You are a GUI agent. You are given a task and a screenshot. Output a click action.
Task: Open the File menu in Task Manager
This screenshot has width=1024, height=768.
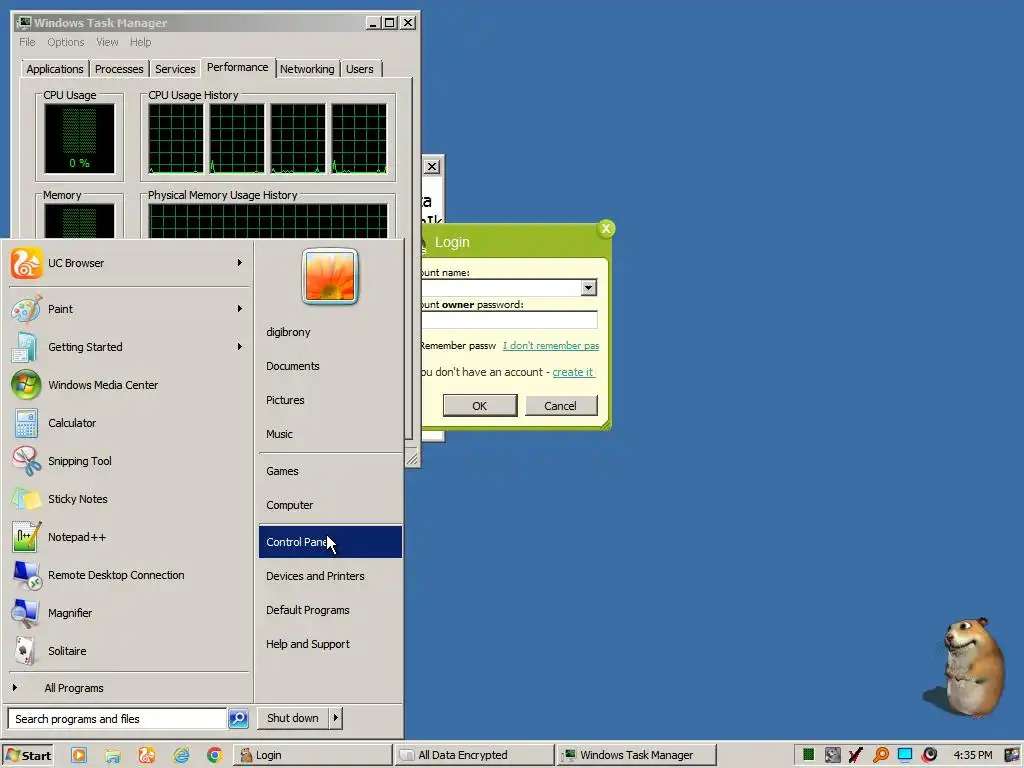27,42
